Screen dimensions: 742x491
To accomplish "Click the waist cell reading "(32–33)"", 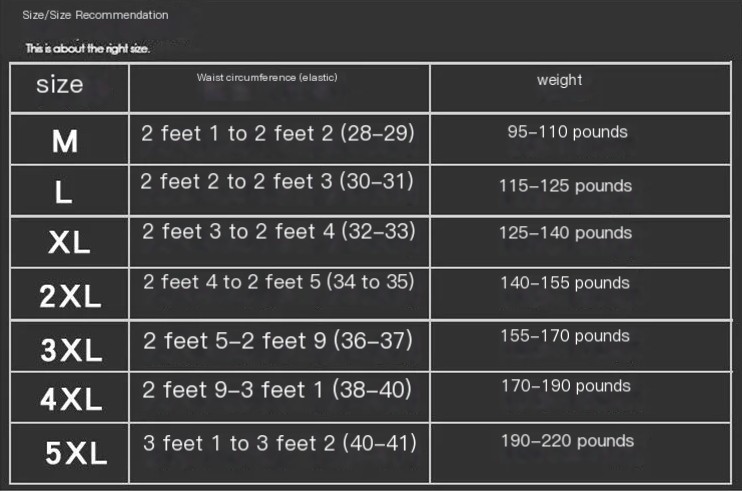I will click(277, 232).
